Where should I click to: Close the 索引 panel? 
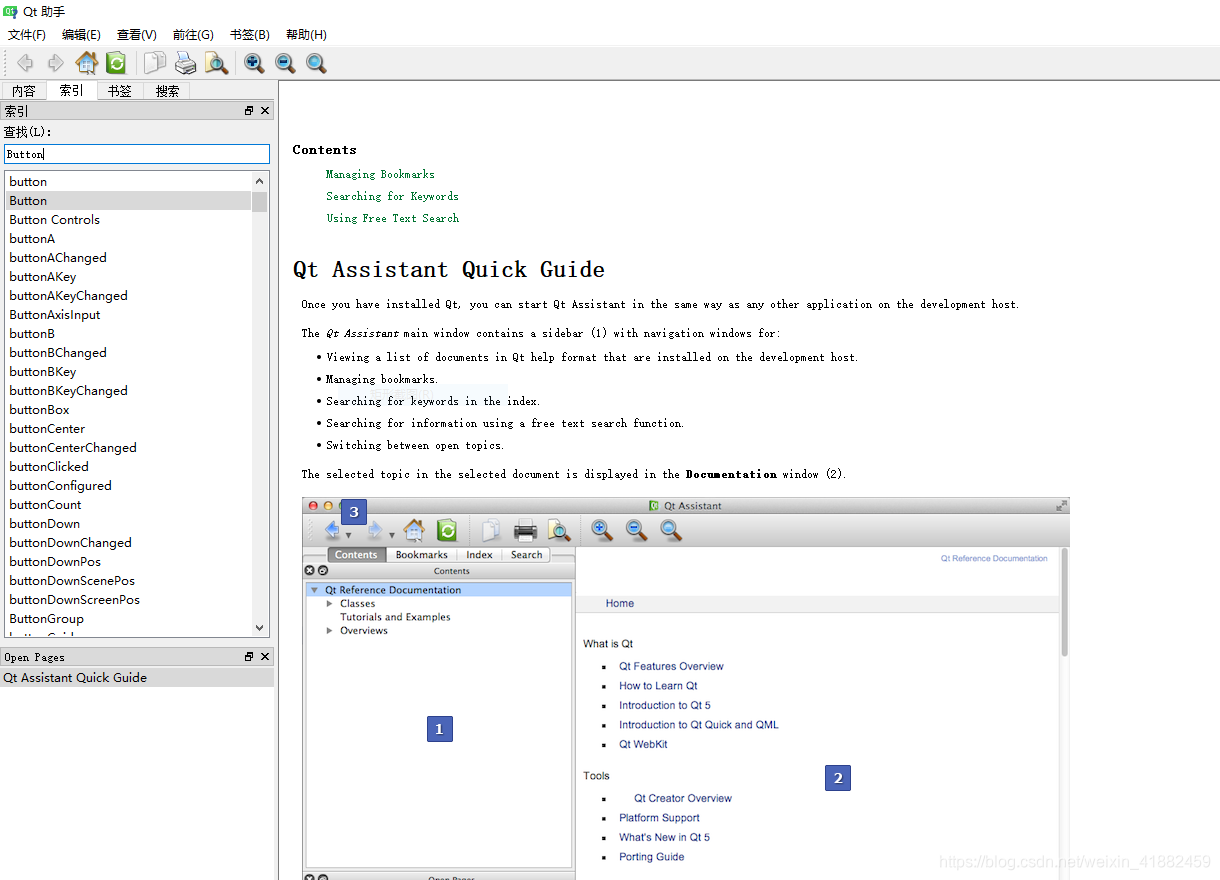coord(265,111)
